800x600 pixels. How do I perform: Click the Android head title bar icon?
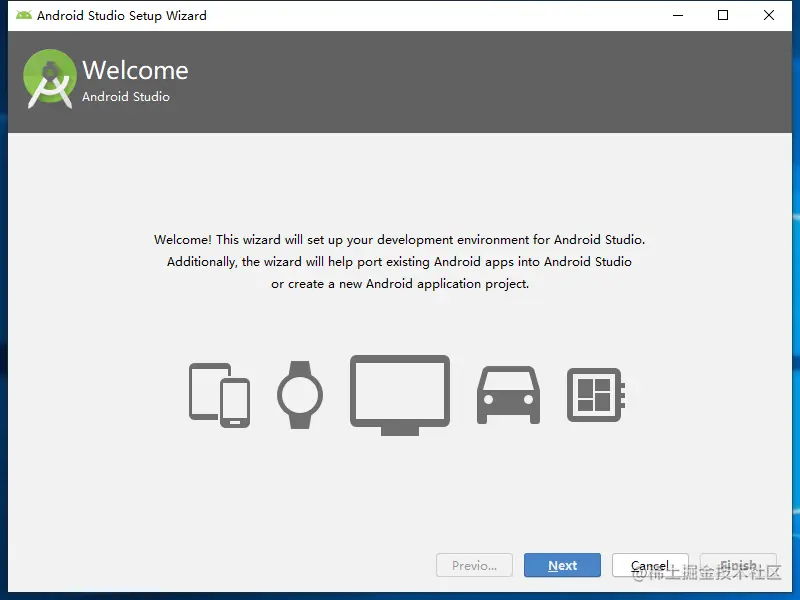coord(23,15)
